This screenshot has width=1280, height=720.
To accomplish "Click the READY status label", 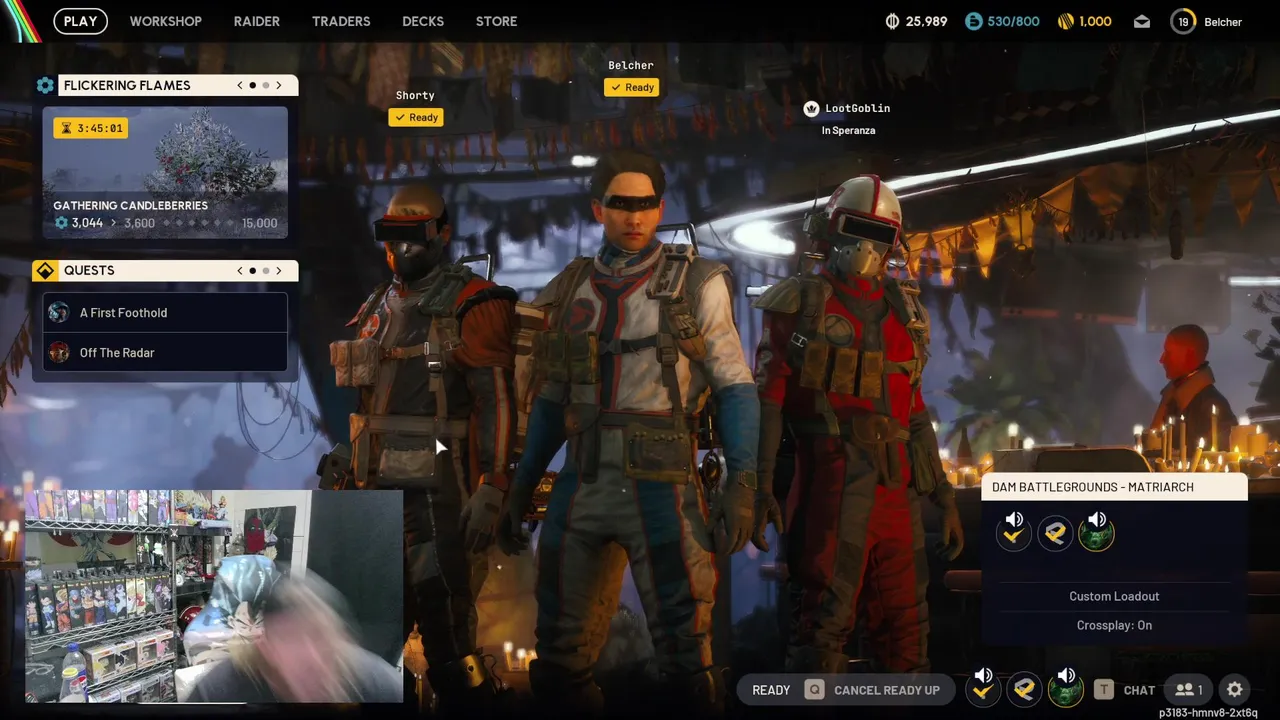I will tap(771, 690).
